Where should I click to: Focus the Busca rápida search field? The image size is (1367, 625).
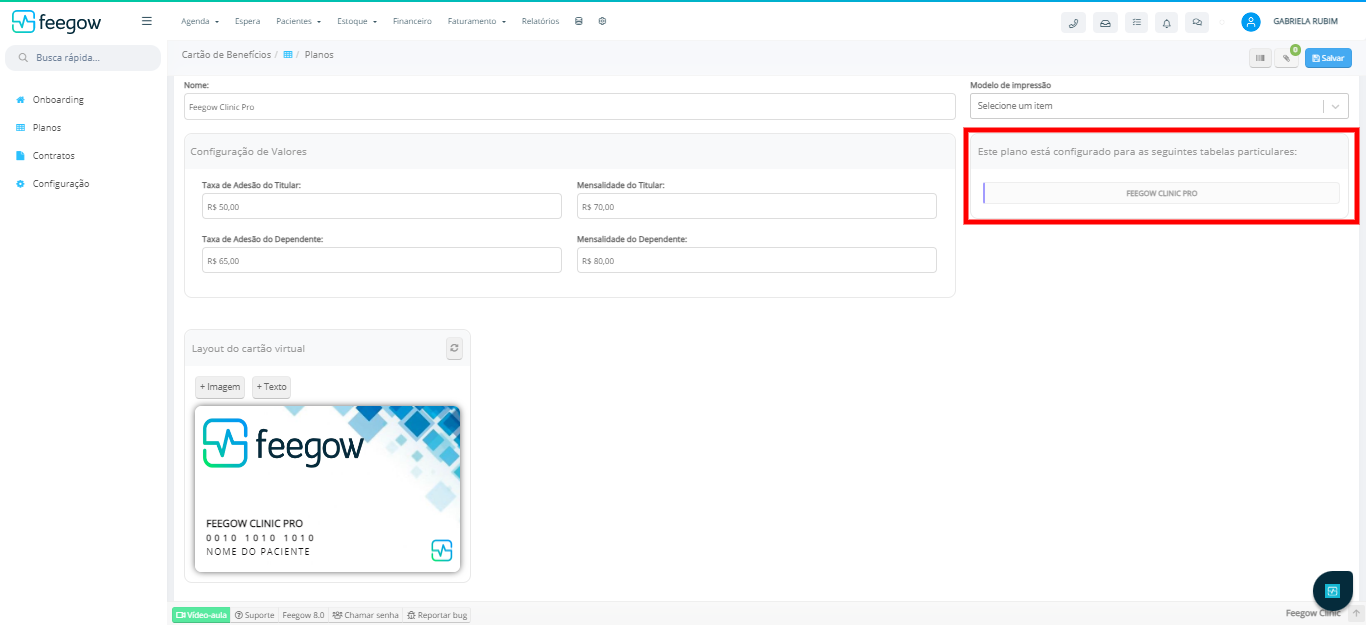[83, 58]
